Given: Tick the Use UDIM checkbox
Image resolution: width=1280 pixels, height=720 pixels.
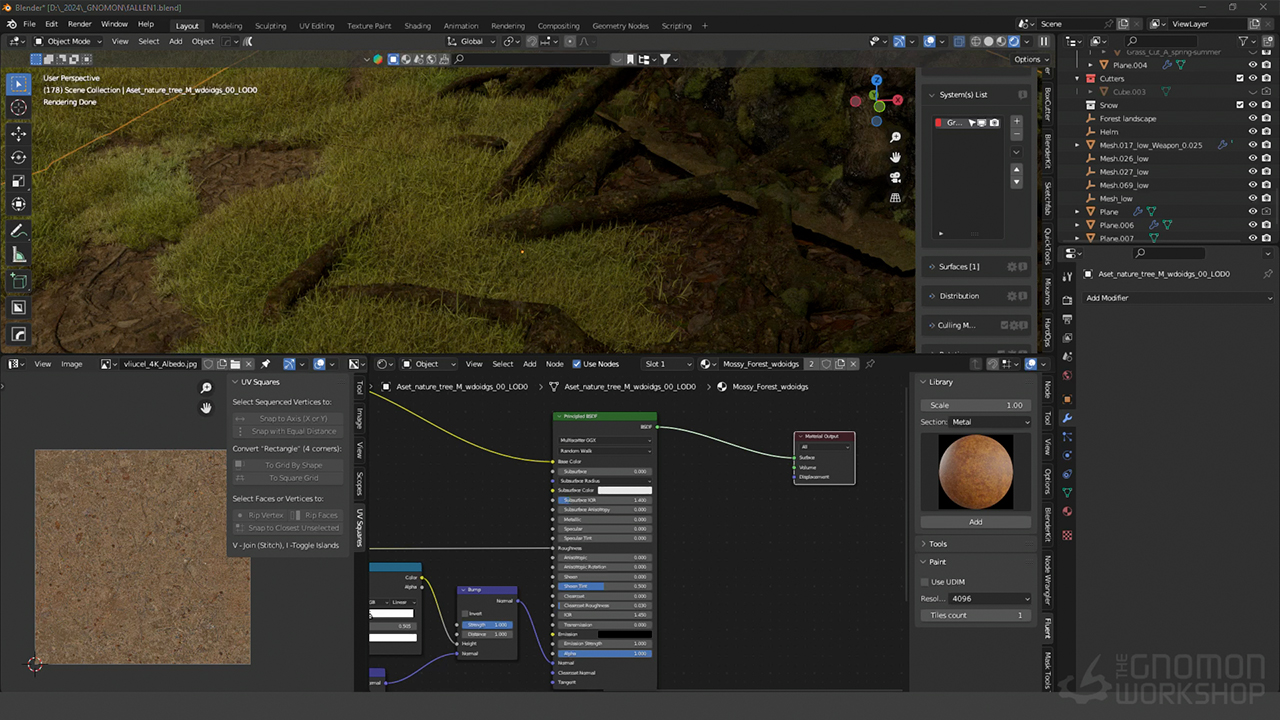Looking at the screenshot, I should (x=925, y=582).
